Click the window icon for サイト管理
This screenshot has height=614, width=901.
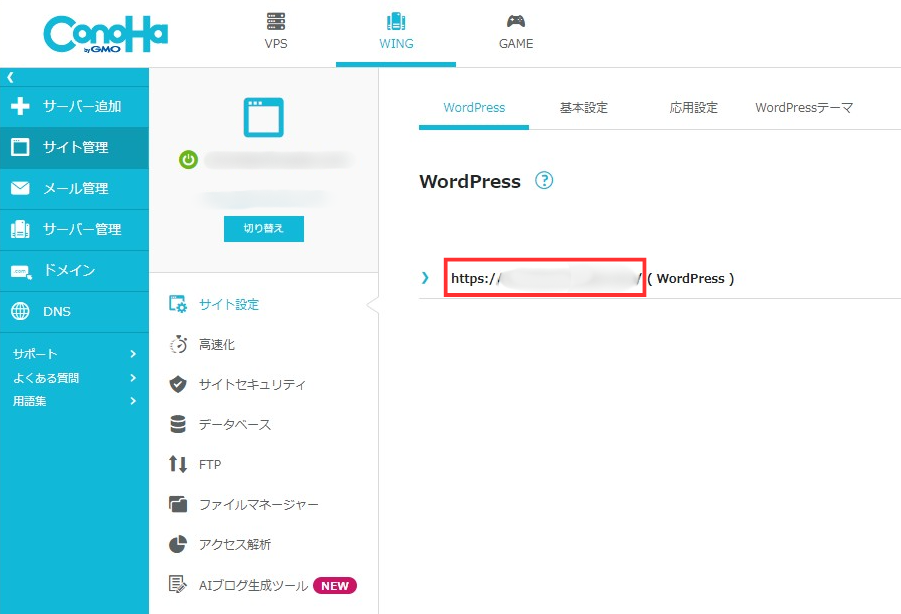point(20,147)
